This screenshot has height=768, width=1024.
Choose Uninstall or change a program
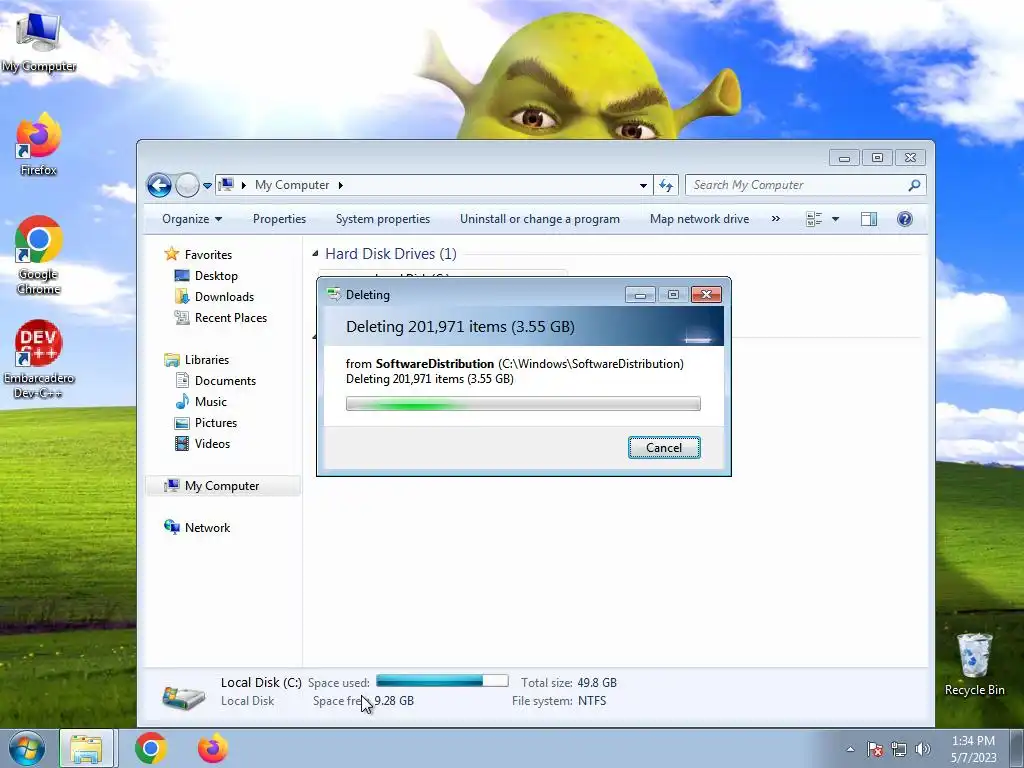point(539,219)
